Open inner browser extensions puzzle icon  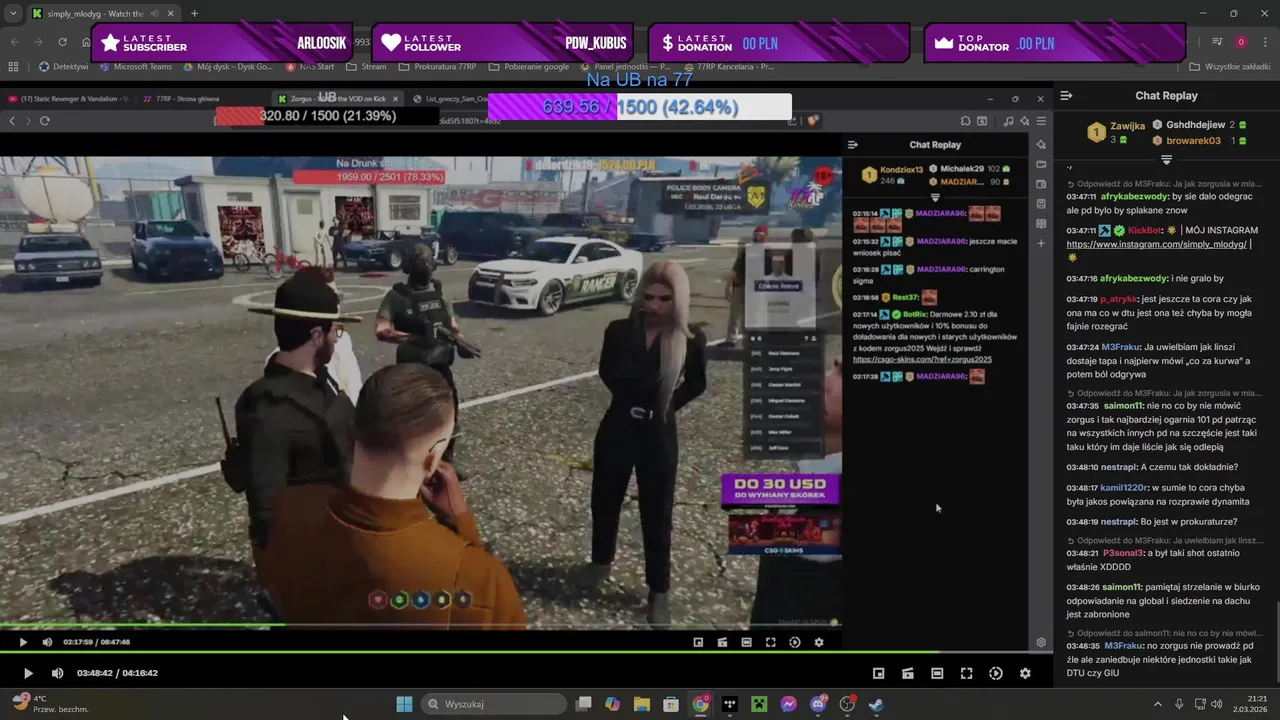tap(965, 121)
